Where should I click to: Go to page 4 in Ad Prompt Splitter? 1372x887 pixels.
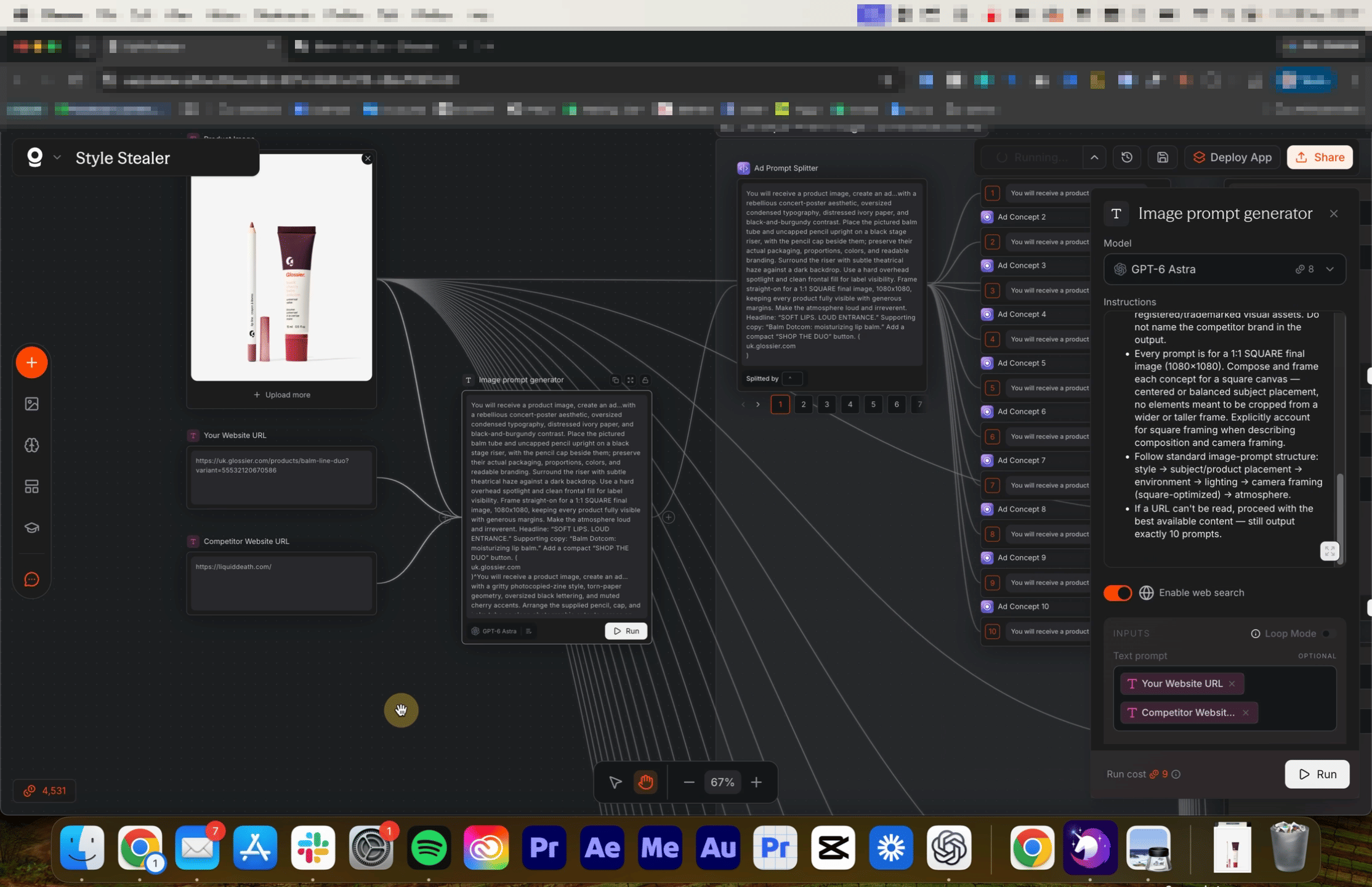click(x=850, y=405)
